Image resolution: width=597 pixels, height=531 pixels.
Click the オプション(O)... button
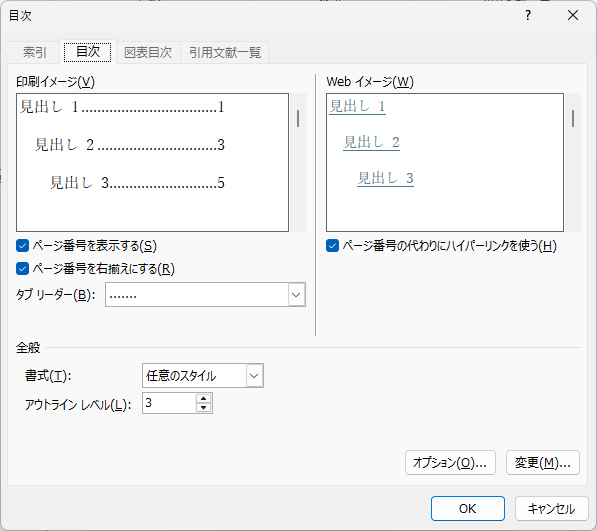pyautogui.click(x=450, y=462)
